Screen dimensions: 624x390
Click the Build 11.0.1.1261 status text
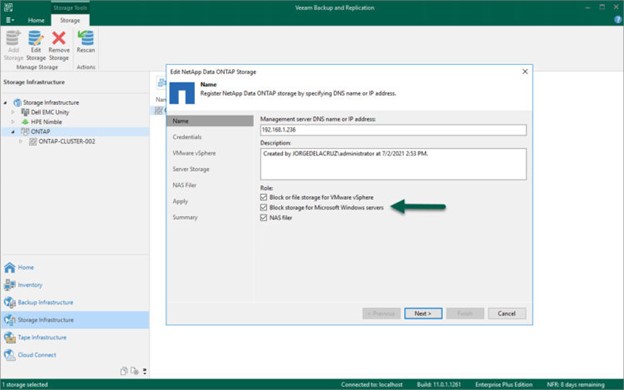pos(439,385)
